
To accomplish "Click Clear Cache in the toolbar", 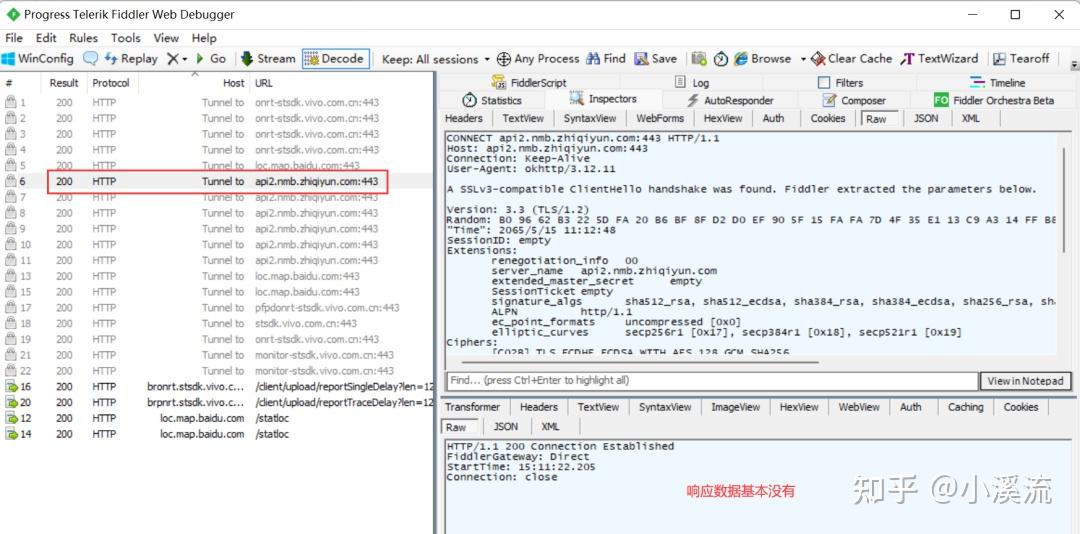I will pos(851,59).
